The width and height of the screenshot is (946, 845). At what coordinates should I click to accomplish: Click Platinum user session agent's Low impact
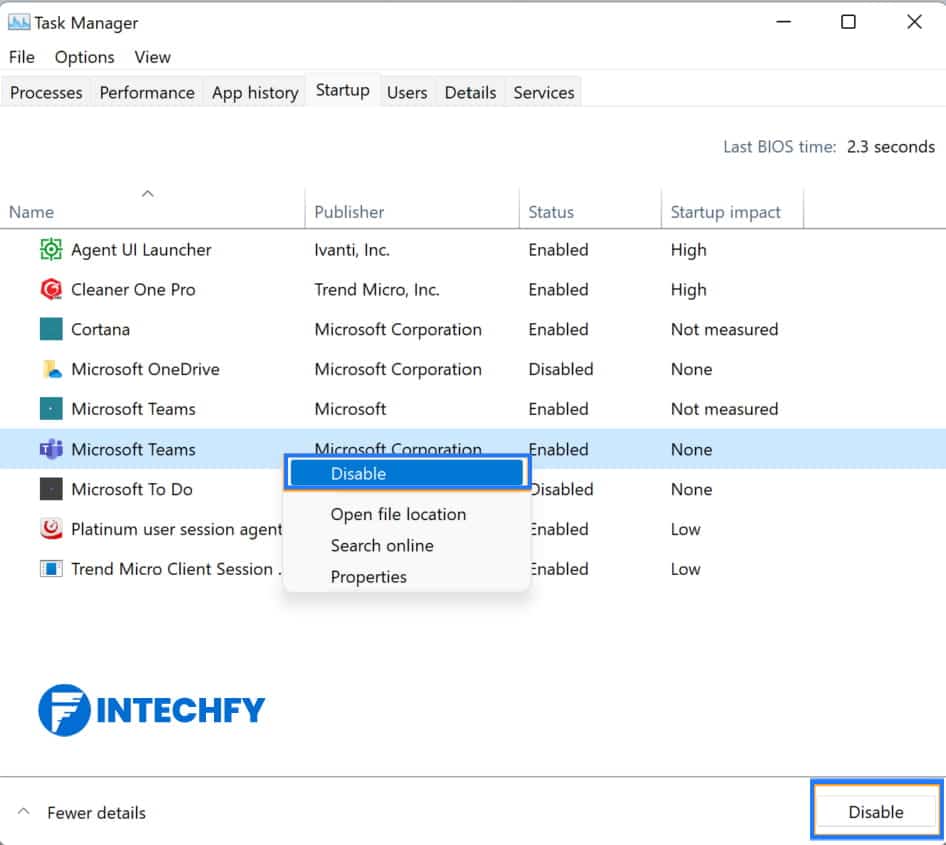[685, 529]
